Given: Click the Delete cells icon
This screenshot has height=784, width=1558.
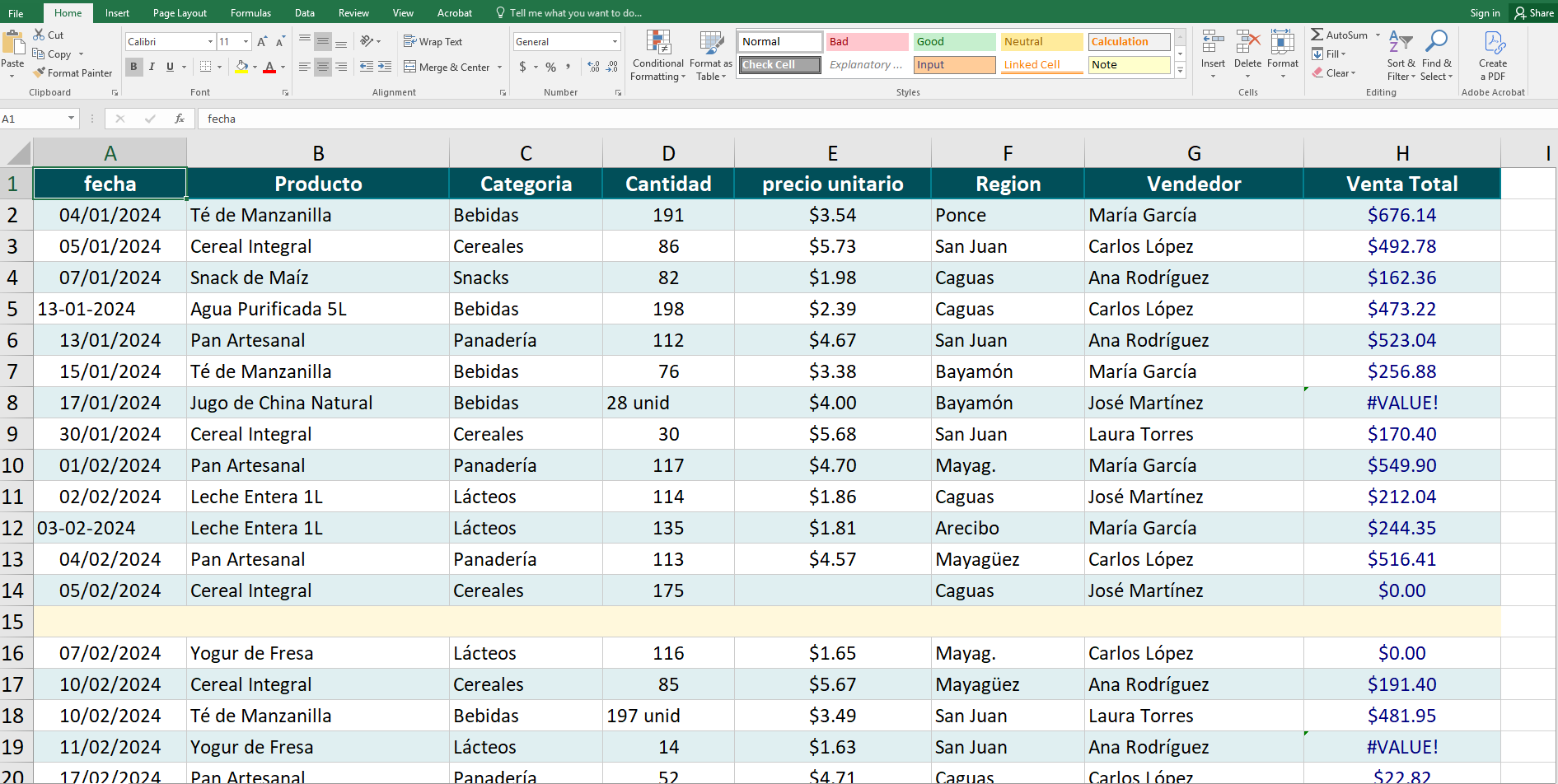Looking at the screenshot, I should pos(1247,43).
